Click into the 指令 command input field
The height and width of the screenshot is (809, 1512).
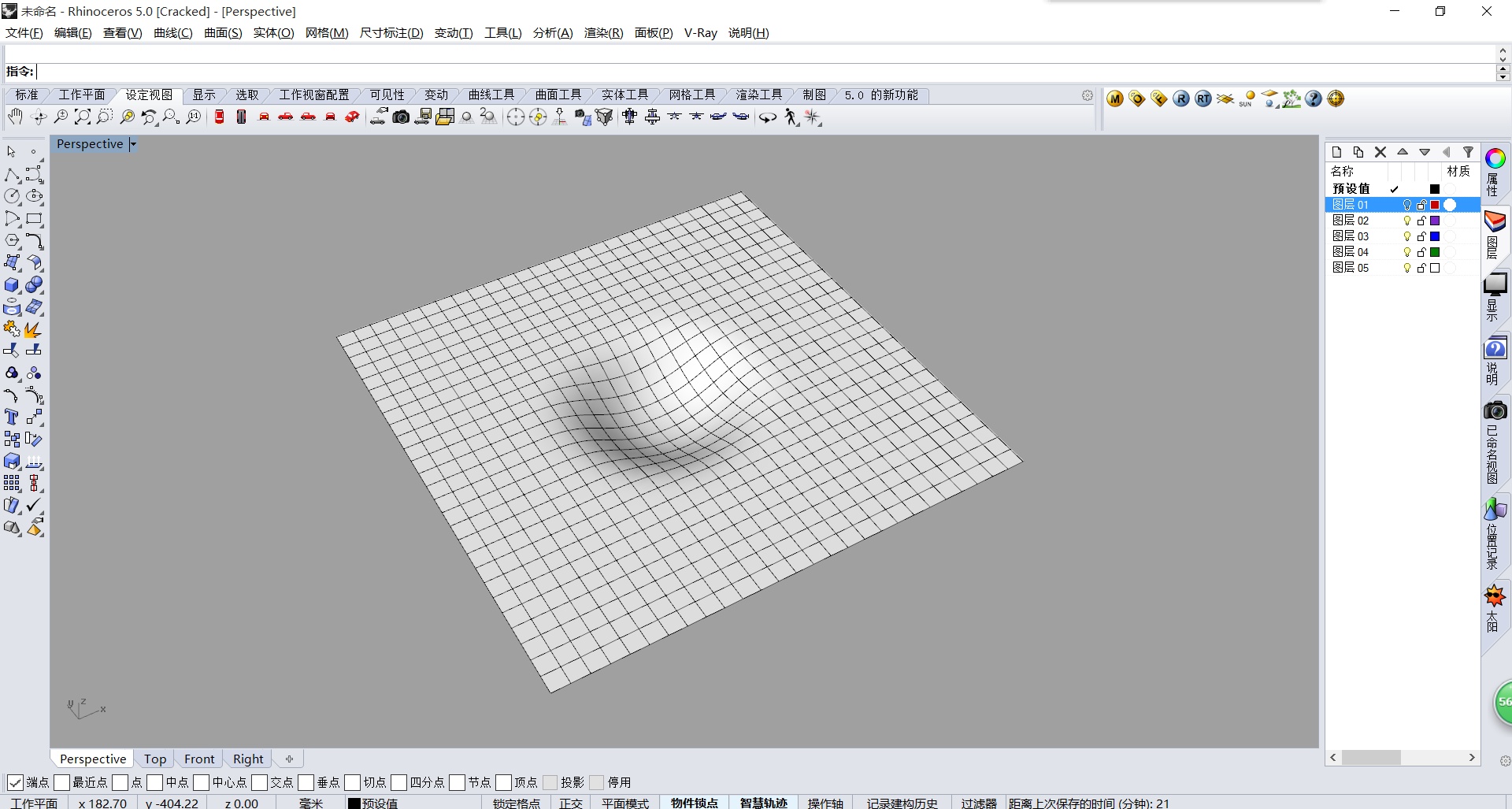[709, 72]
